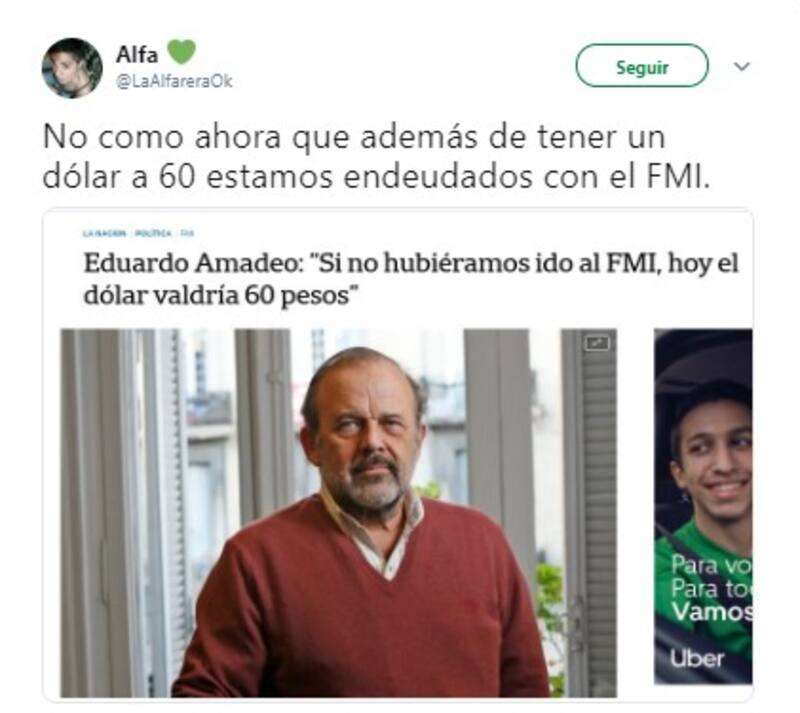The width and height of the screenshot is (800, 713).
Task: Click the Alfa display name
Action: click(137, 55)
